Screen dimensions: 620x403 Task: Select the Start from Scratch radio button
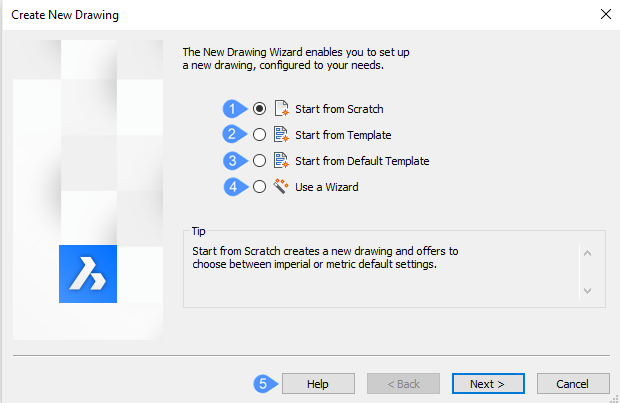point(260,108)
